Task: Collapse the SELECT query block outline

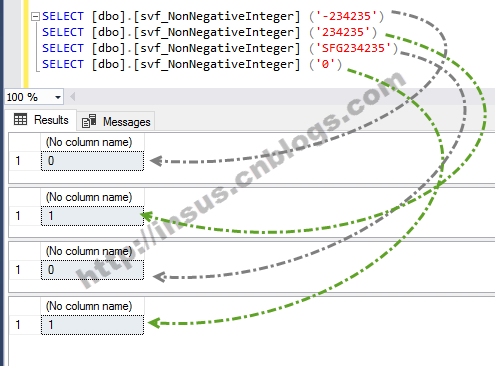Action: pos(35,16)
